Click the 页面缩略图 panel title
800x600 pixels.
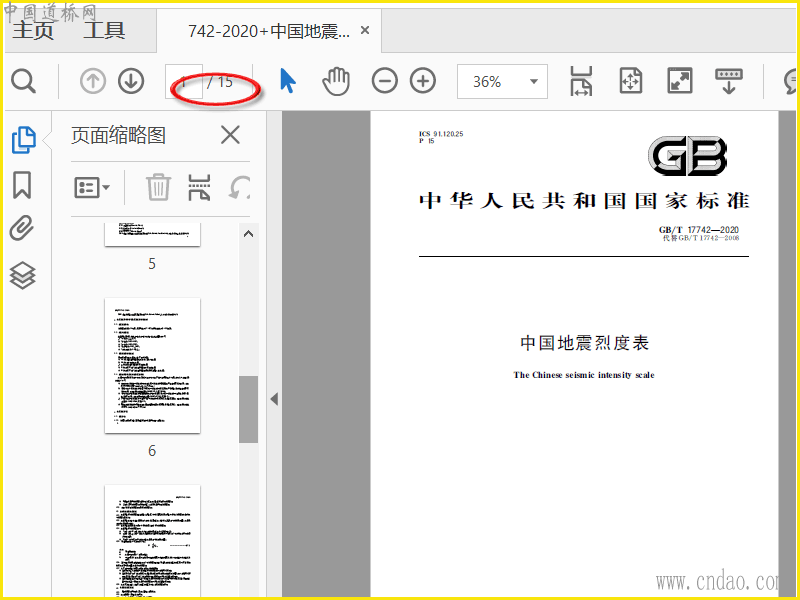coord(118,136)
